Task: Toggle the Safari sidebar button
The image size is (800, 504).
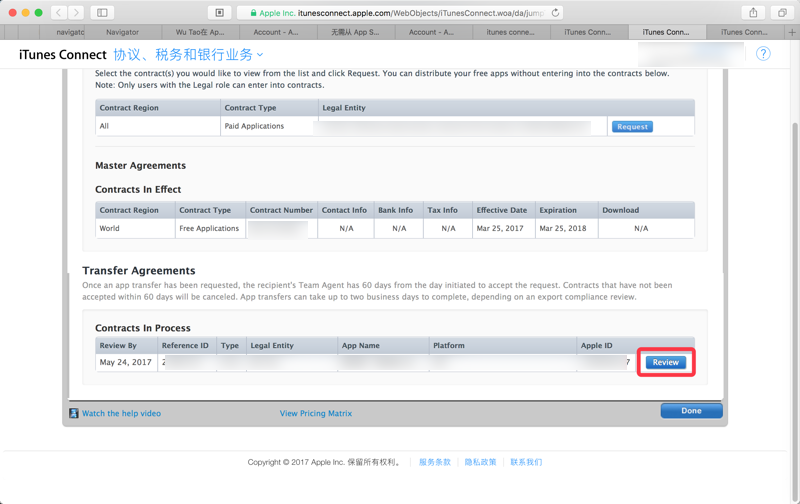Action: pyautogui.click(x=102, y=12)
